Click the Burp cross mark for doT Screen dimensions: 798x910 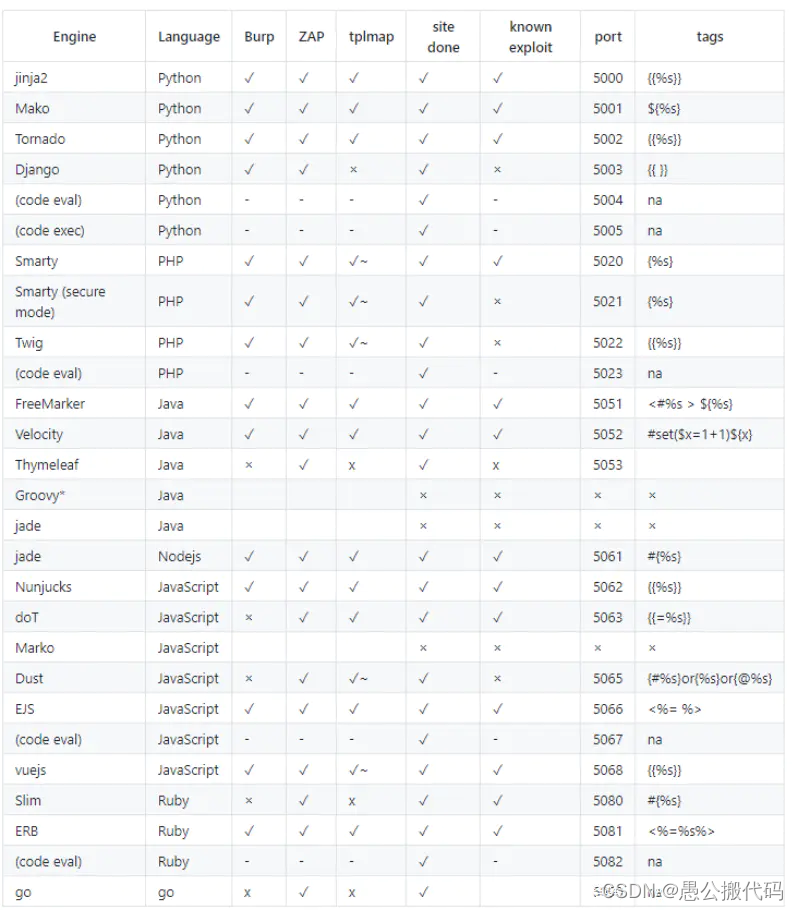click(249, 618)
